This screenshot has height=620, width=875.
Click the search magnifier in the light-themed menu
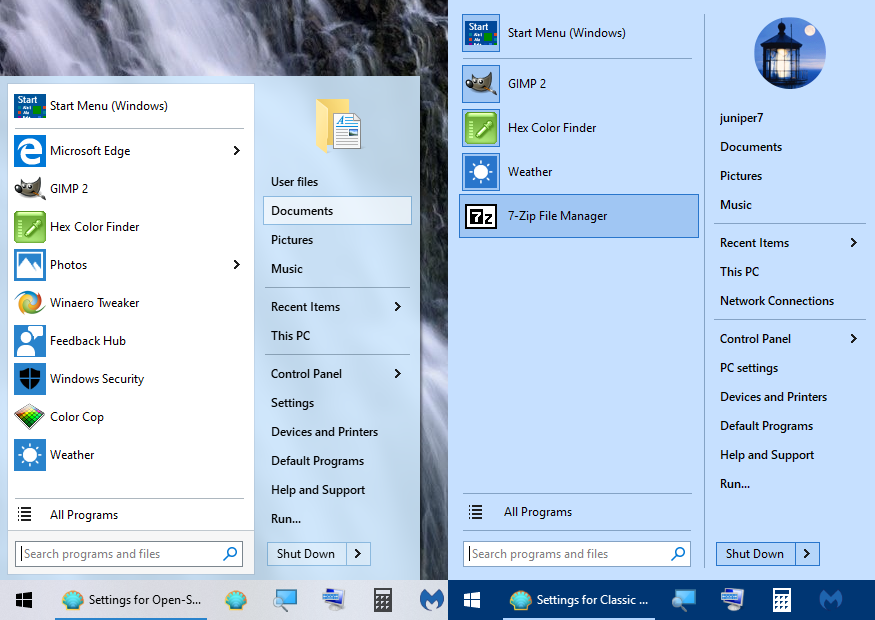click(230, 554)
